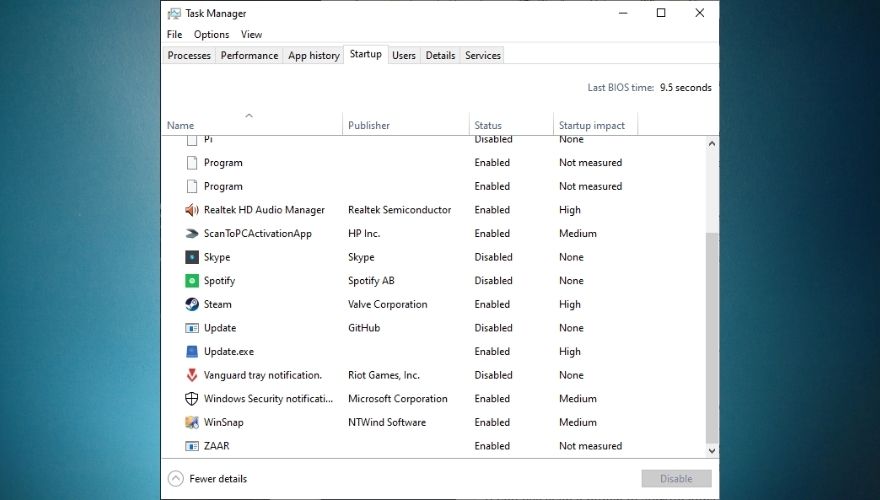Select Vanguard tray notification. entry

click(263, 375)
